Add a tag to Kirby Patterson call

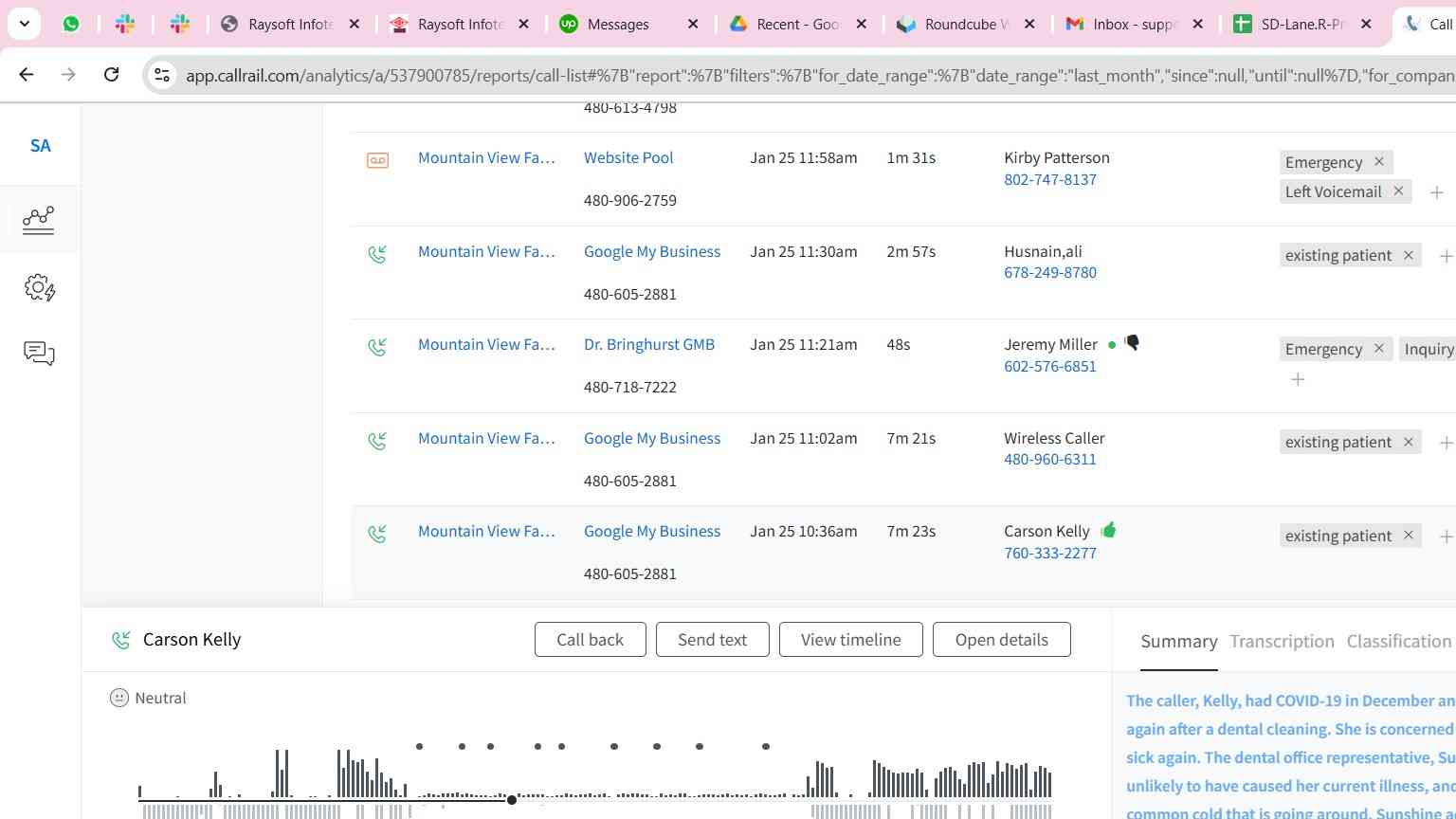coord(1437,192)
